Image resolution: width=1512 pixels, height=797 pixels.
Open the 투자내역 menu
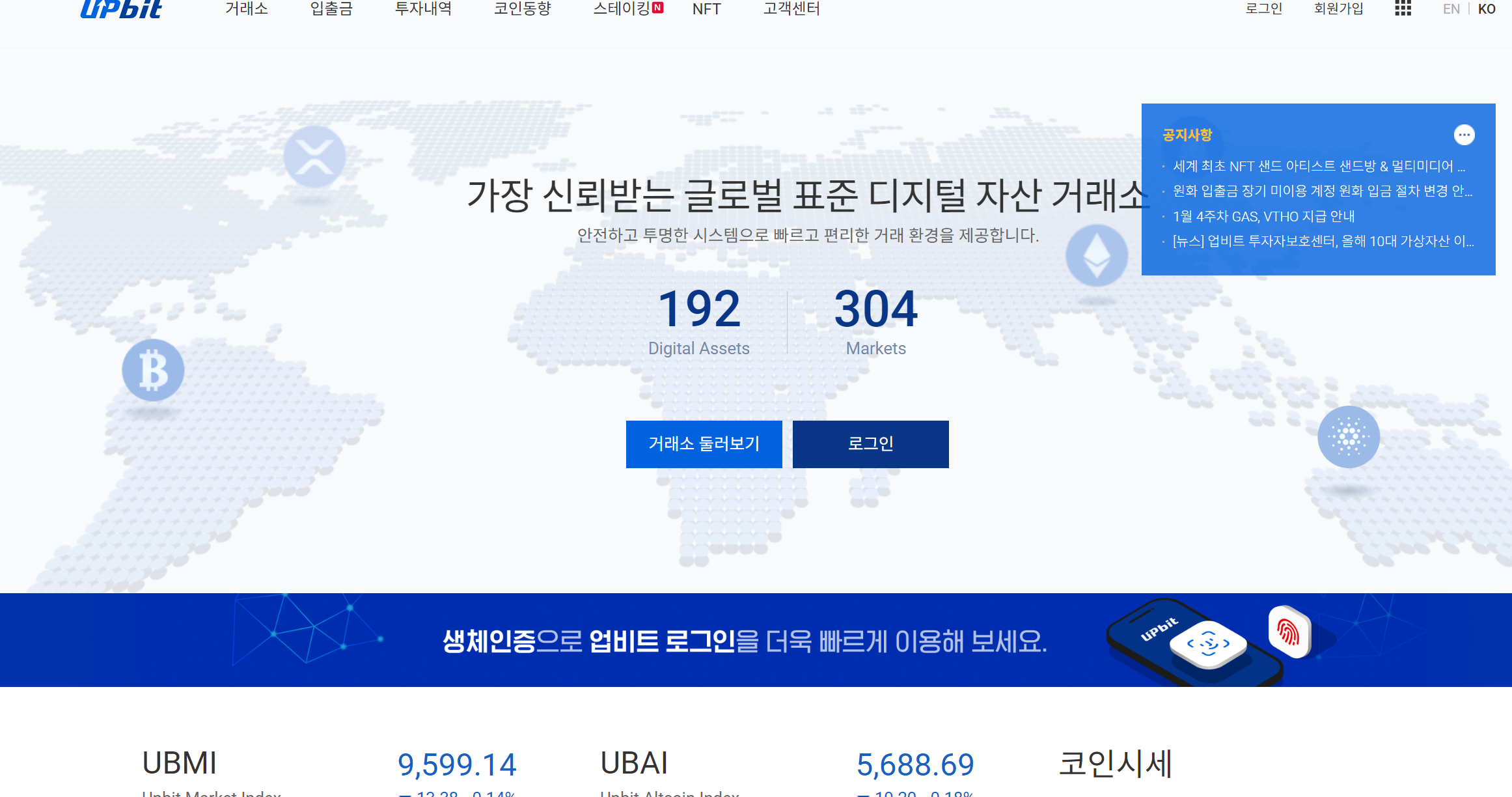424,8
